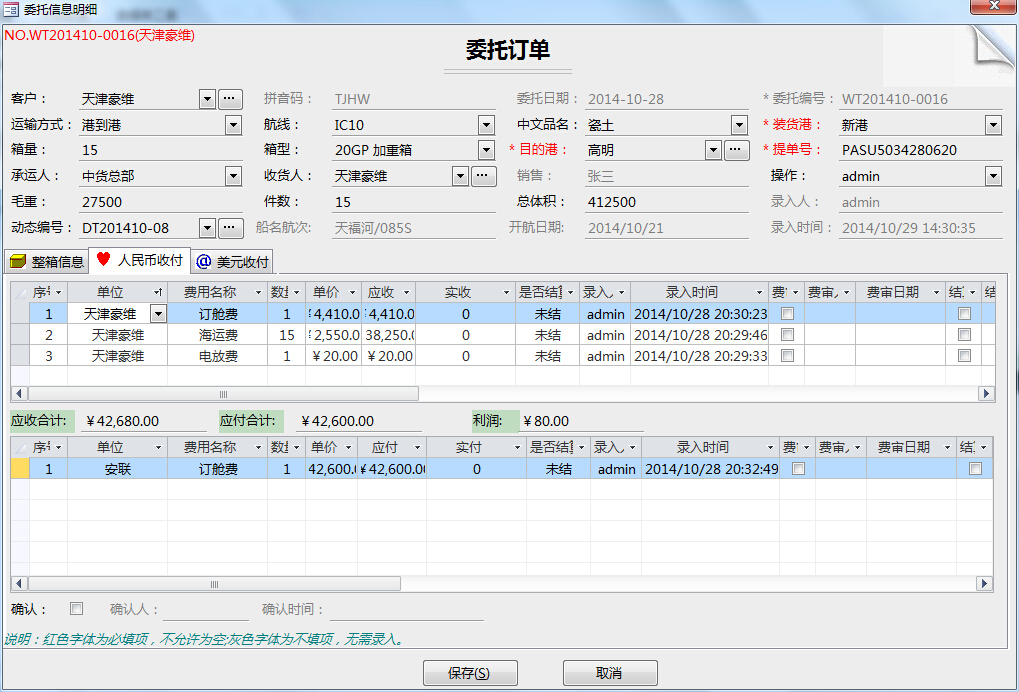This screenshot has height=692, width=1019.
Task: Open 费用名称 column filter in receivables grid
Action: 258,292
